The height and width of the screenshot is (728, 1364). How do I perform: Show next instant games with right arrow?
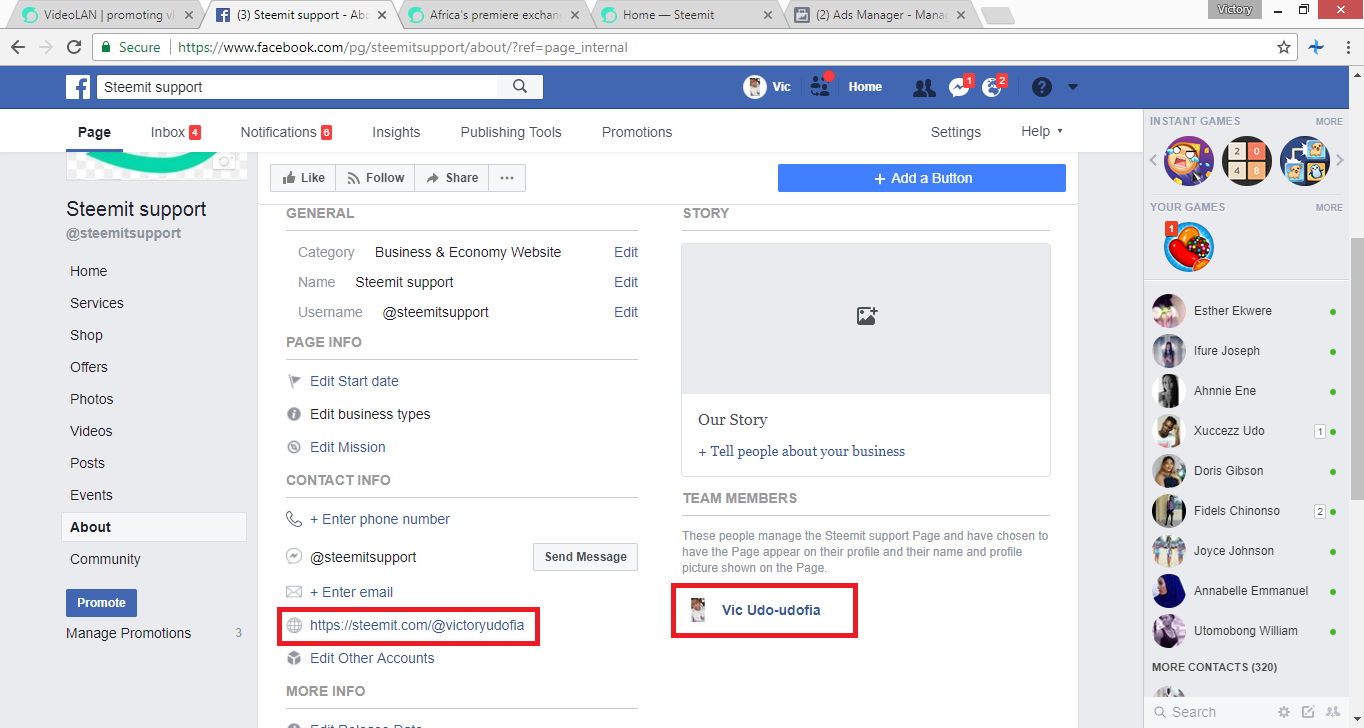(x=1340, y=160)
